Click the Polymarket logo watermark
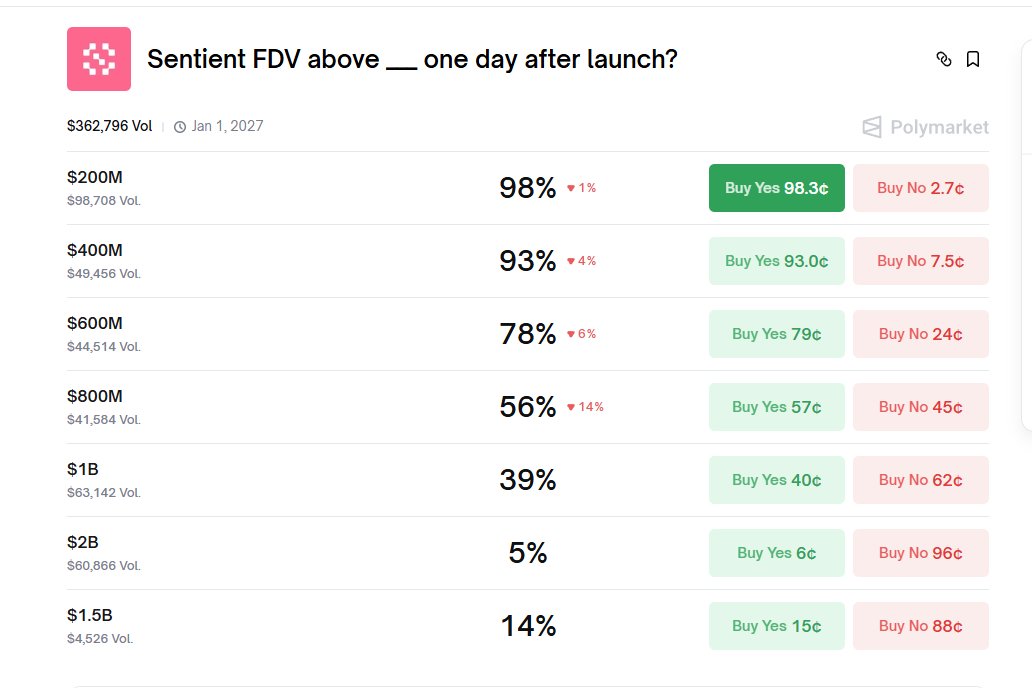This screenshot has width=1032, height=688. point(925,127)
